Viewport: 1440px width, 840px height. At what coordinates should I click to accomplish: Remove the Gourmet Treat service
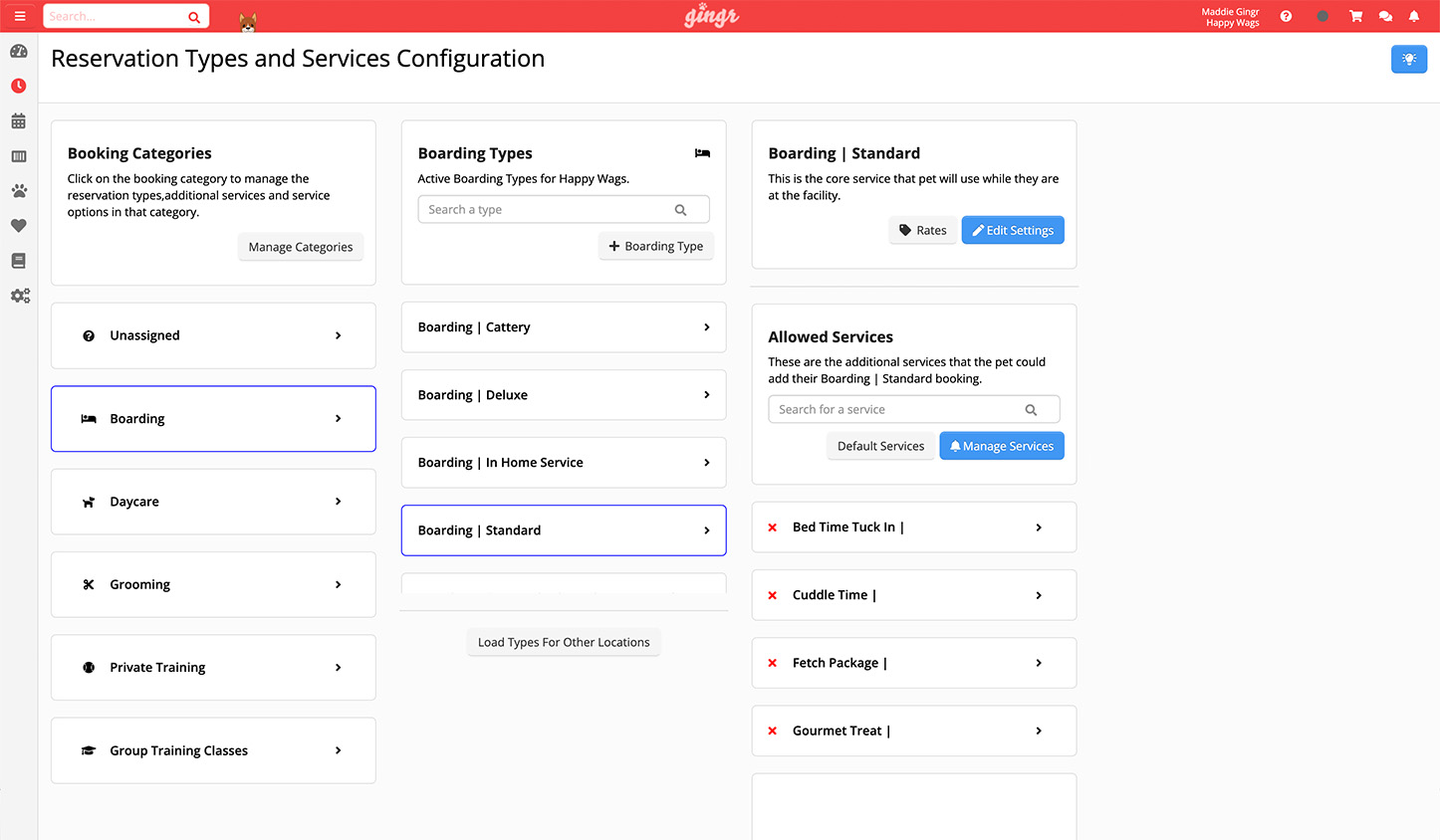tap(772, 731)
